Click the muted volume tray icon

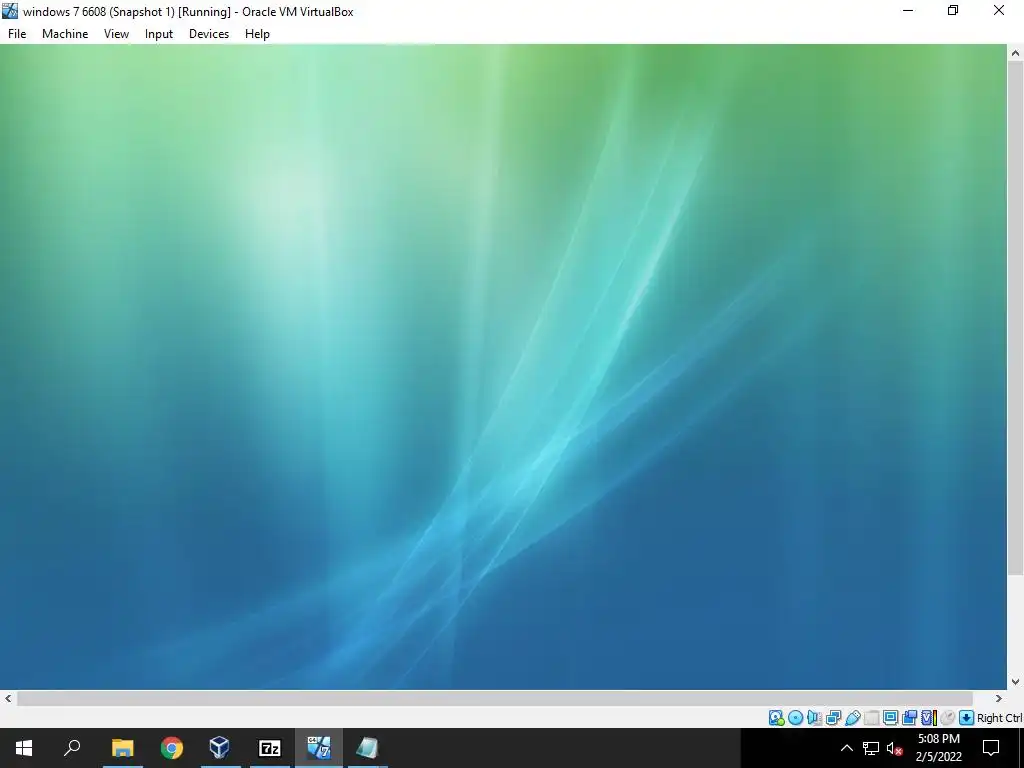(x=894, y=748)
